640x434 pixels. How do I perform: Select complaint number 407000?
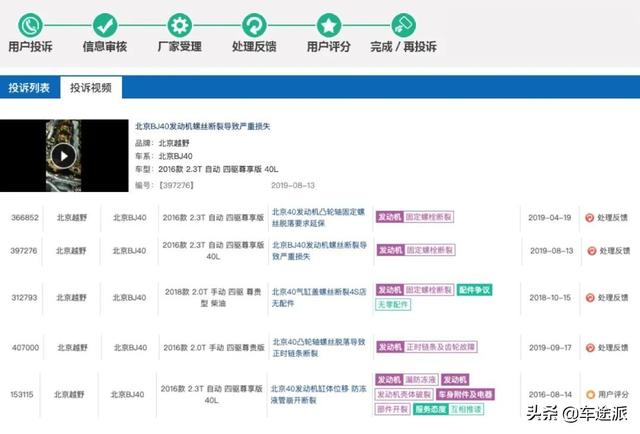point(25,347)
